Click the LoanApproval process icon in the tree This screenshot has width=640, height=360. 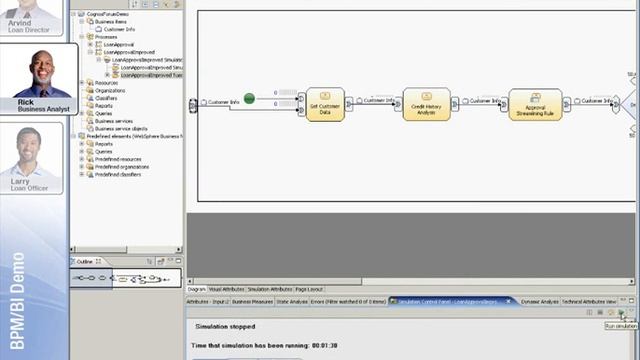99,44
